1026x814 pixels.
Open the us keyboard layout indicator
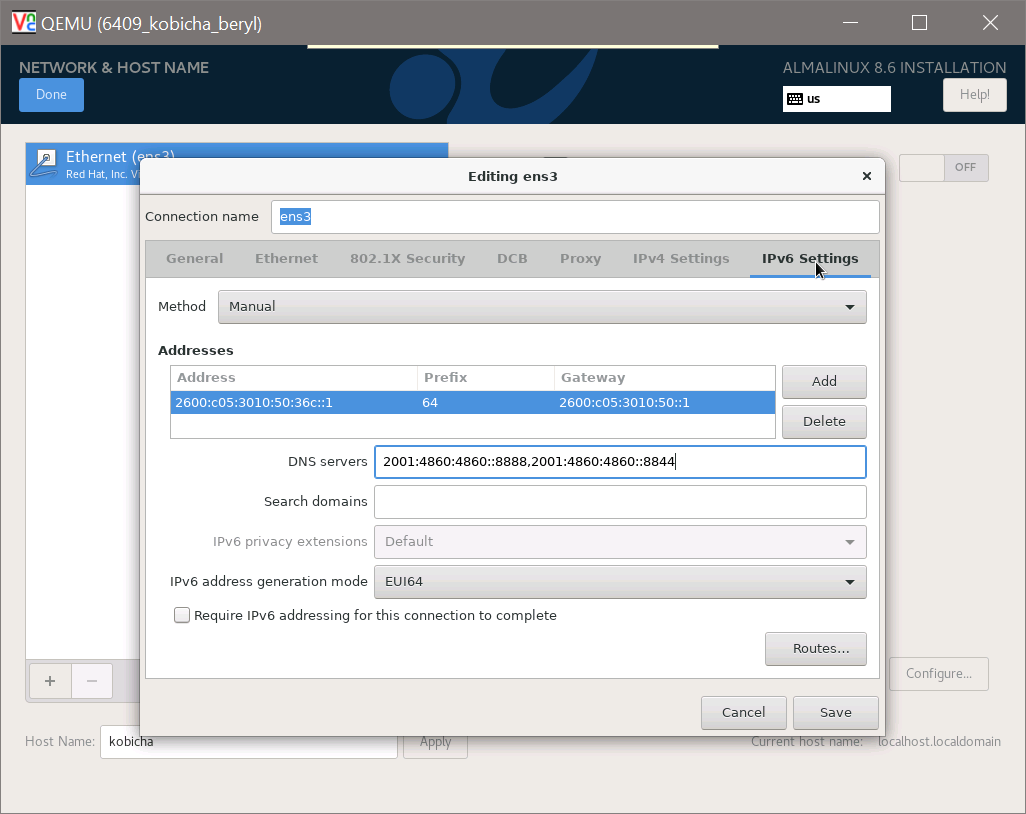pyautogui.click(x=836, y=99)
